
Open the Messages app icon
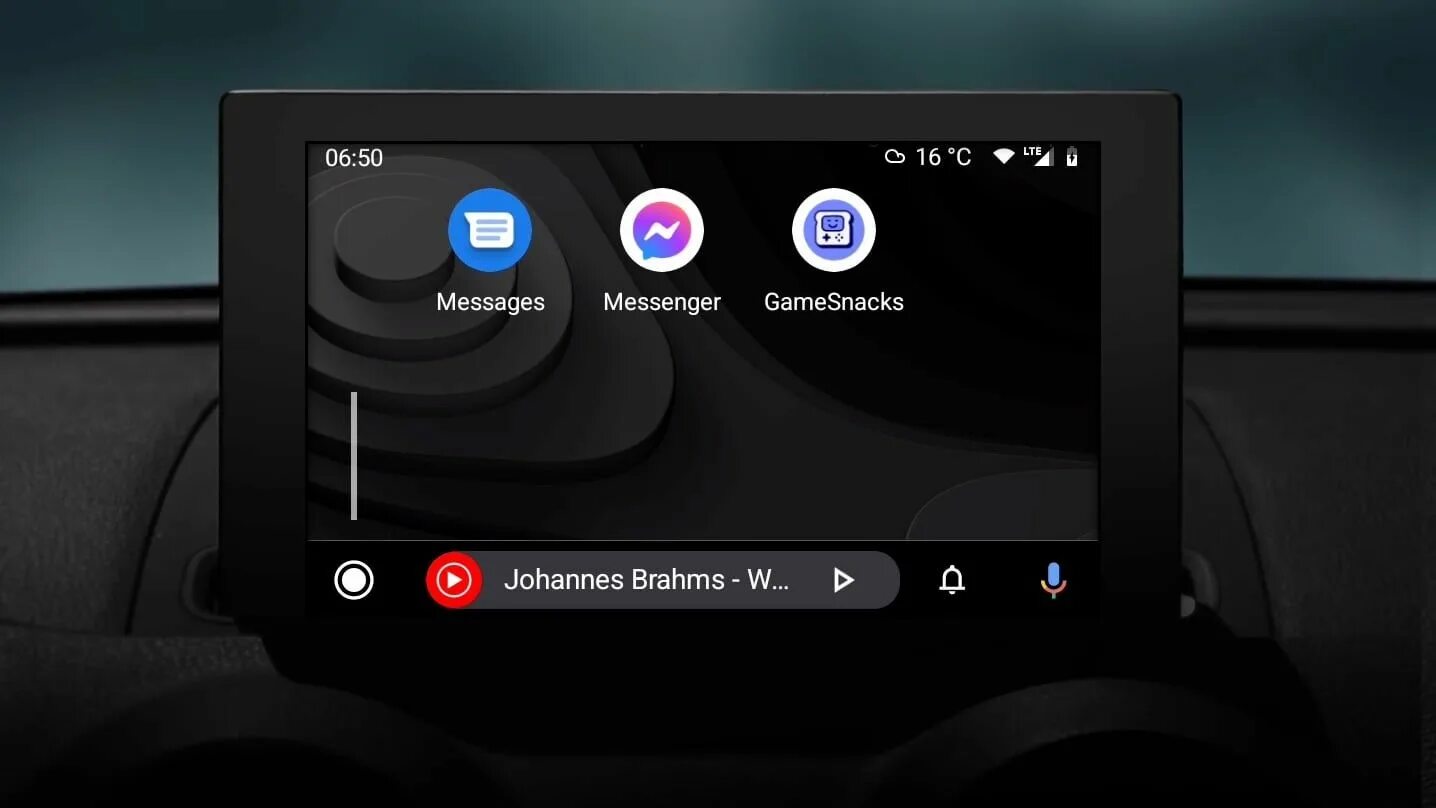[490, 230]
